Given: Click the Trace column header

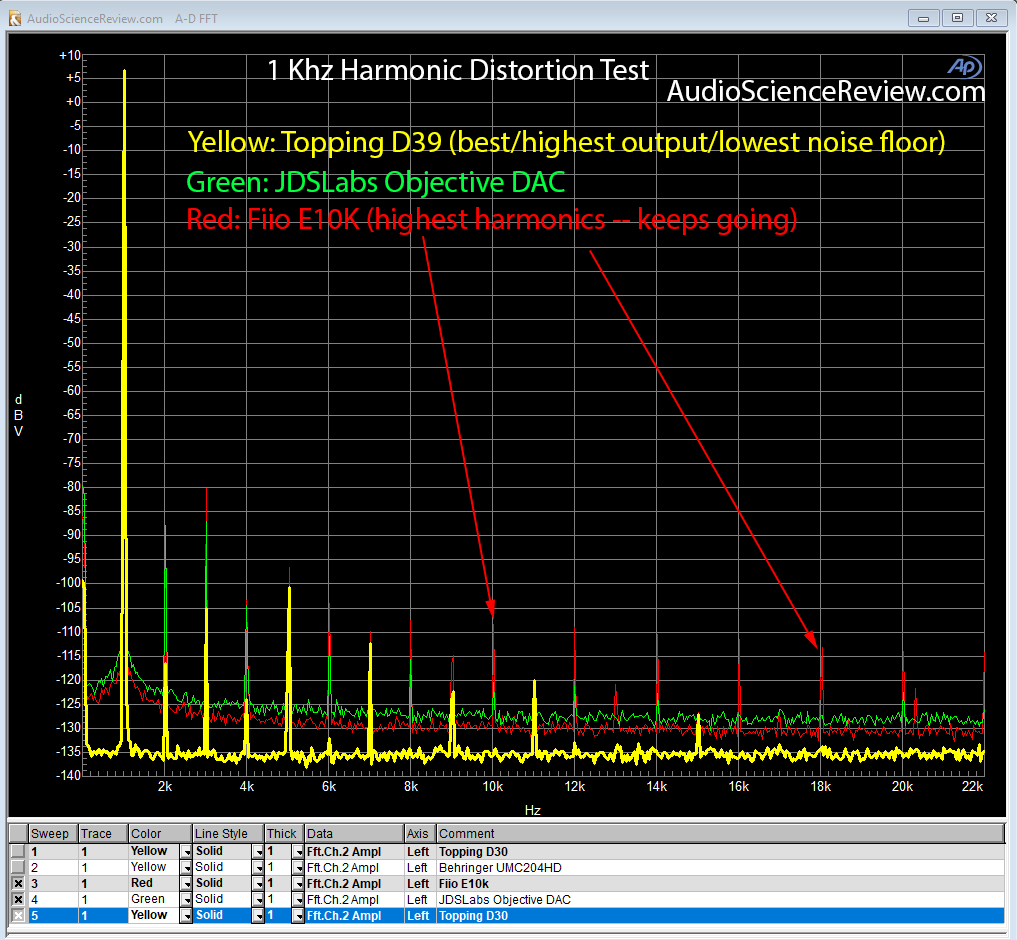Looking at the screenshot, I should point(103,834).
